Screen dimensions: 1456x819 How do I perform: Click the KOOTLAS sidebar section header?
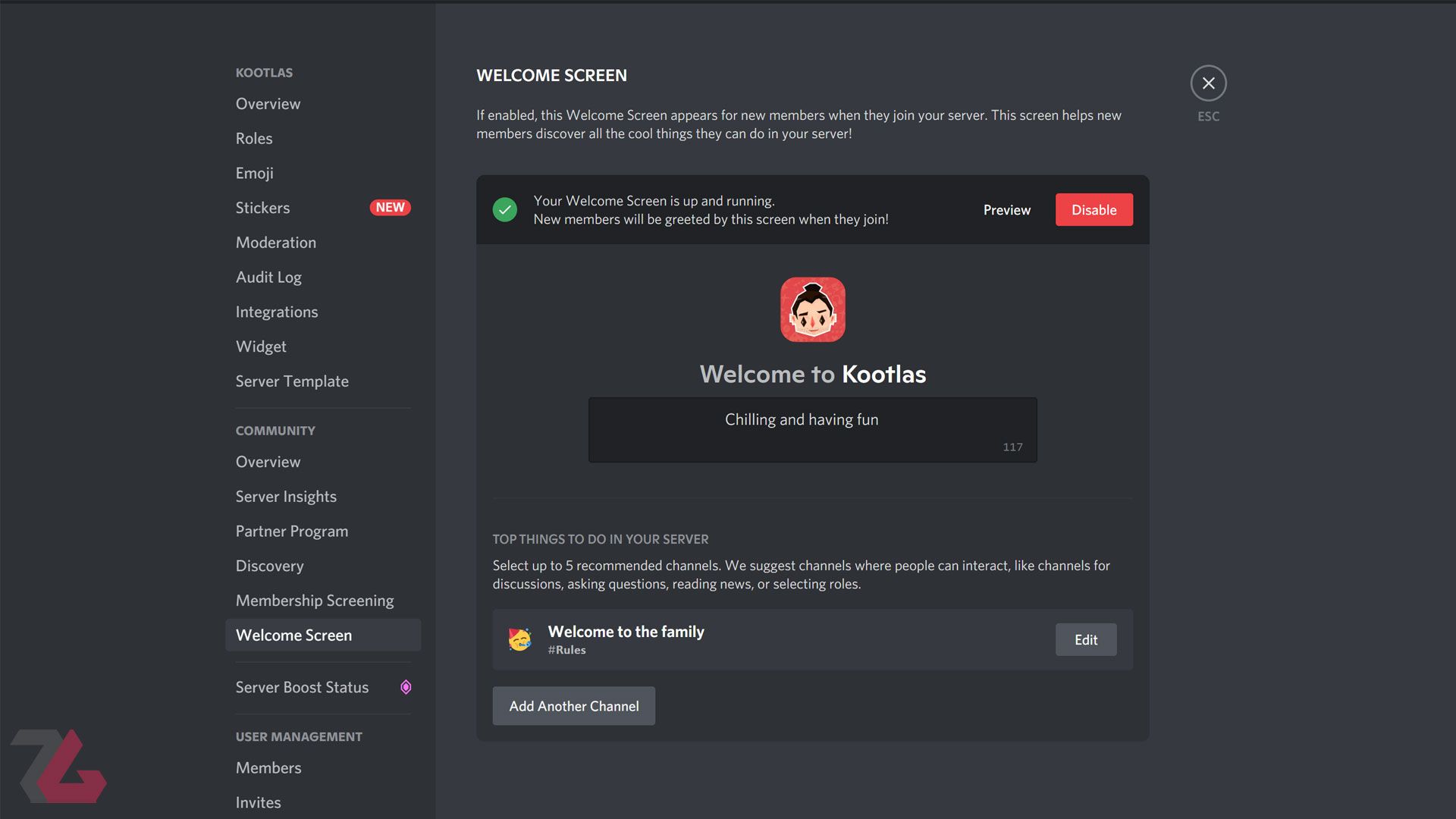click(264, 73)
